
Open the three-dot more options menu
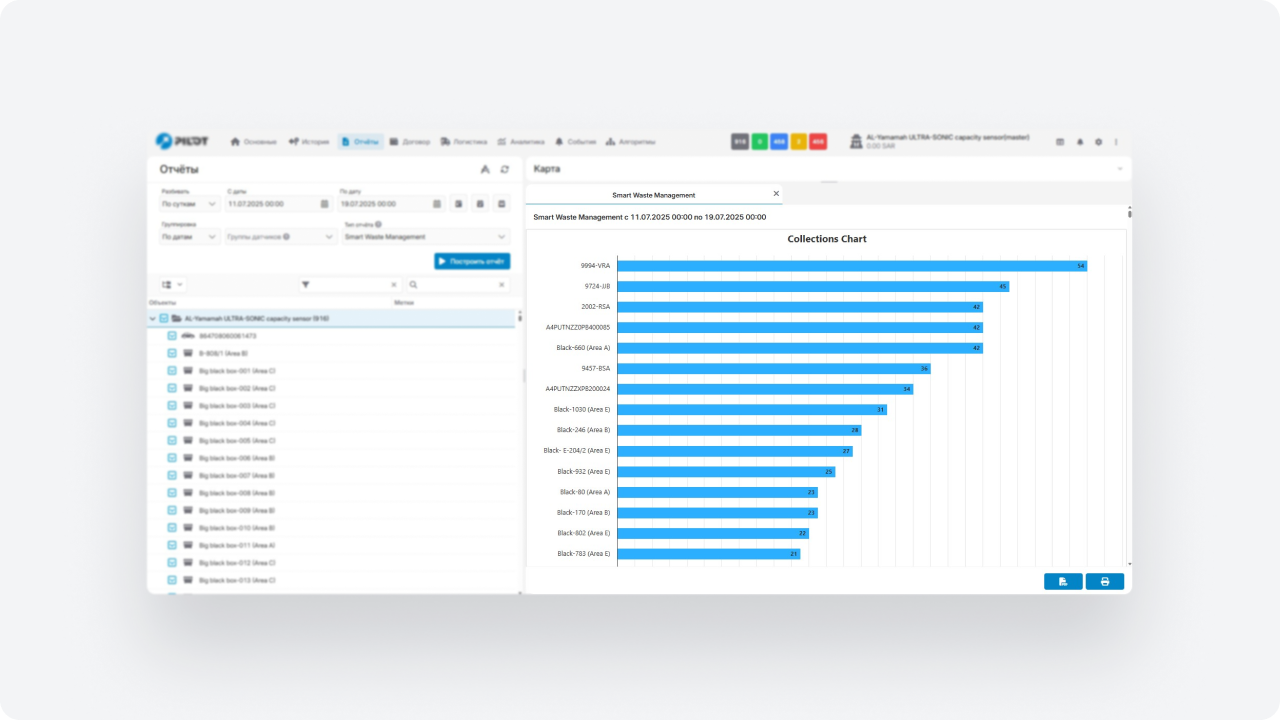tap(1116, 142)
